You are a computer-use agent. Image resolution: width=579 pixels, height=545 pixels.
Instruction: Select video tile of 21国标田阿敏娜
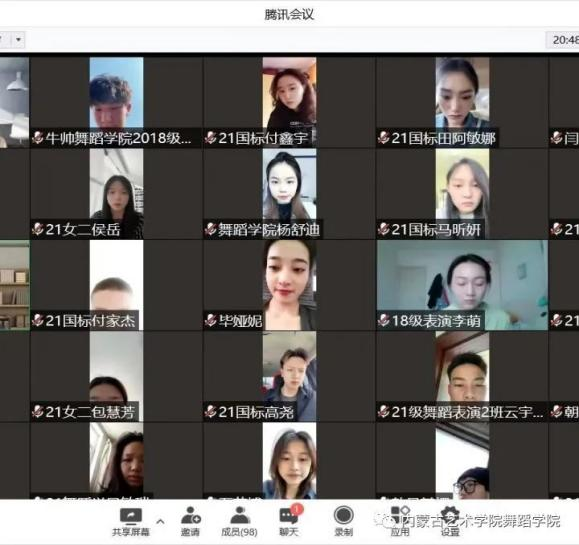pos(462,102)
